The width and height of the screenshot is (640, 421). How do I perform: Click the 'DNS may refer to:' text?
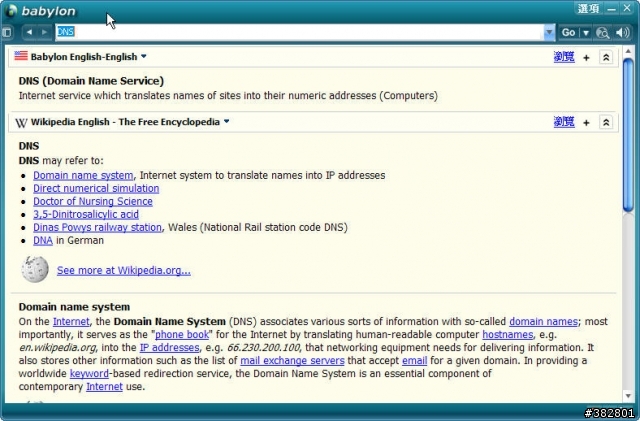point(61,161)
